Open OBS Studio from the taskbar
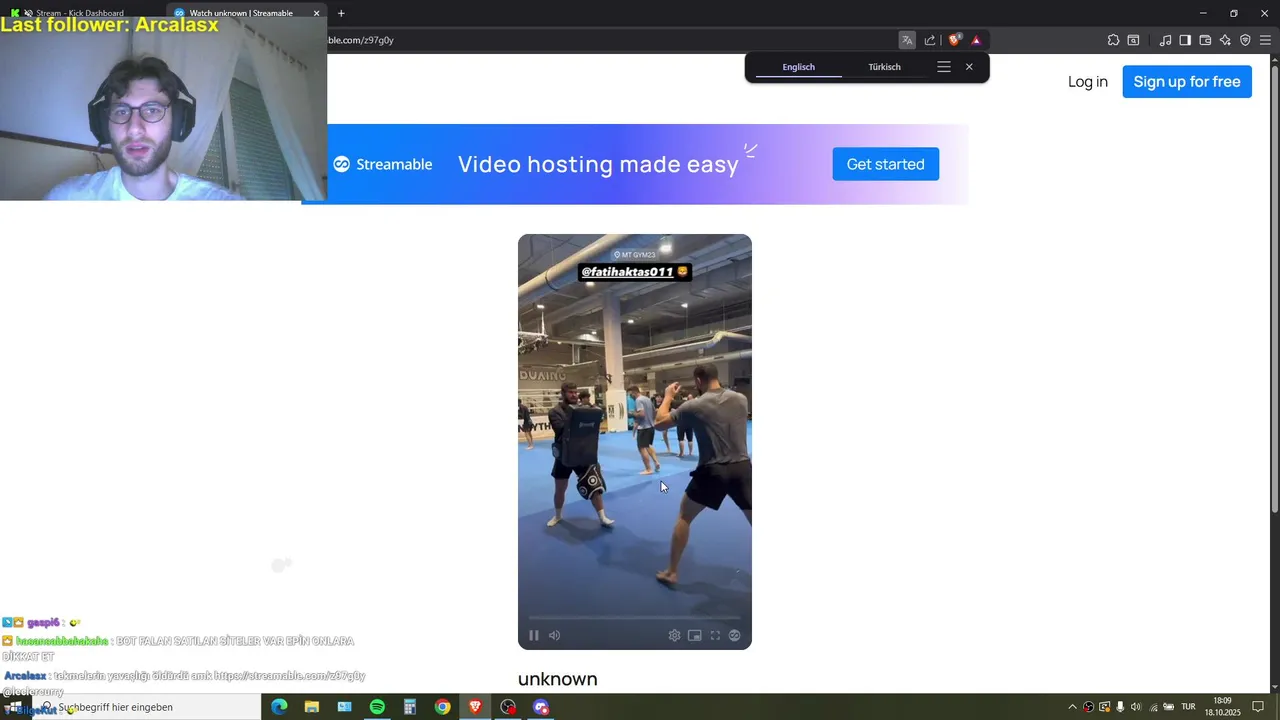The image size is (1280, 720). click(508, 707)
